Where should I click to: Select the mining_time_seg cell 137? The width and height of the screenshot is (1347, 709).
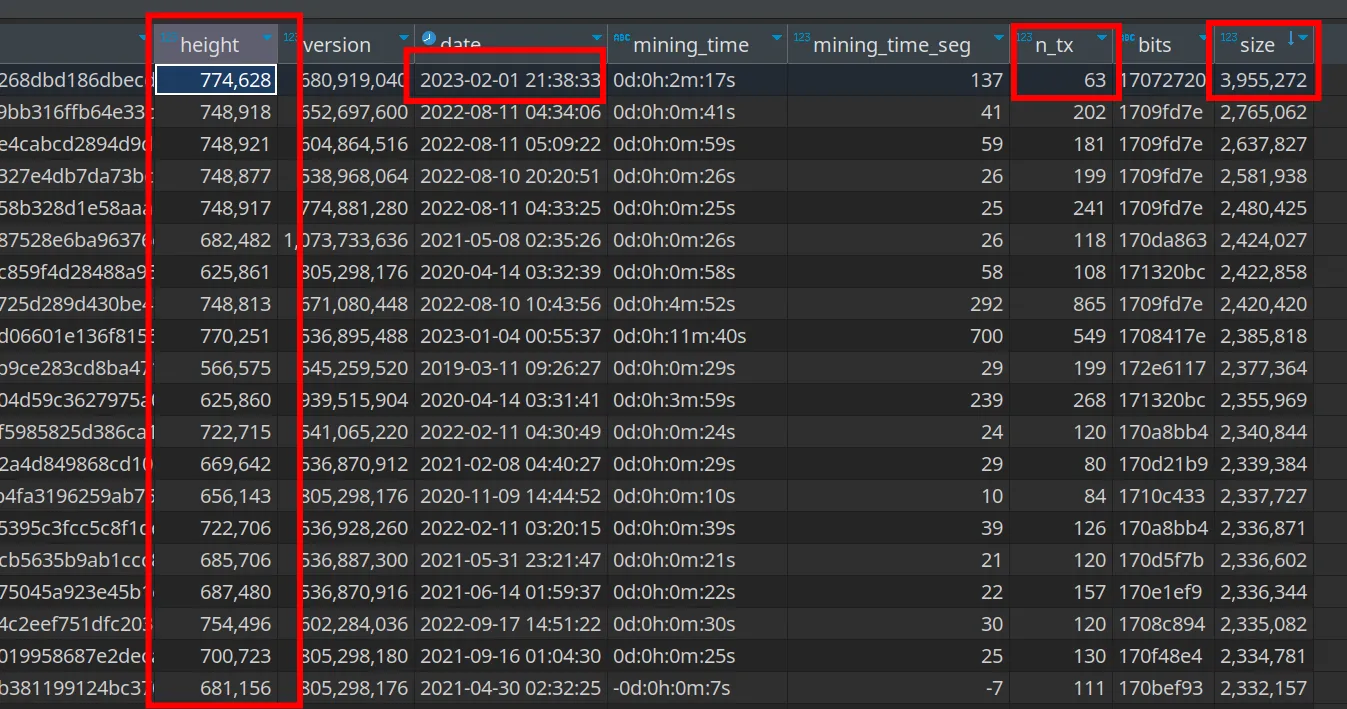(x=898, y=80)
